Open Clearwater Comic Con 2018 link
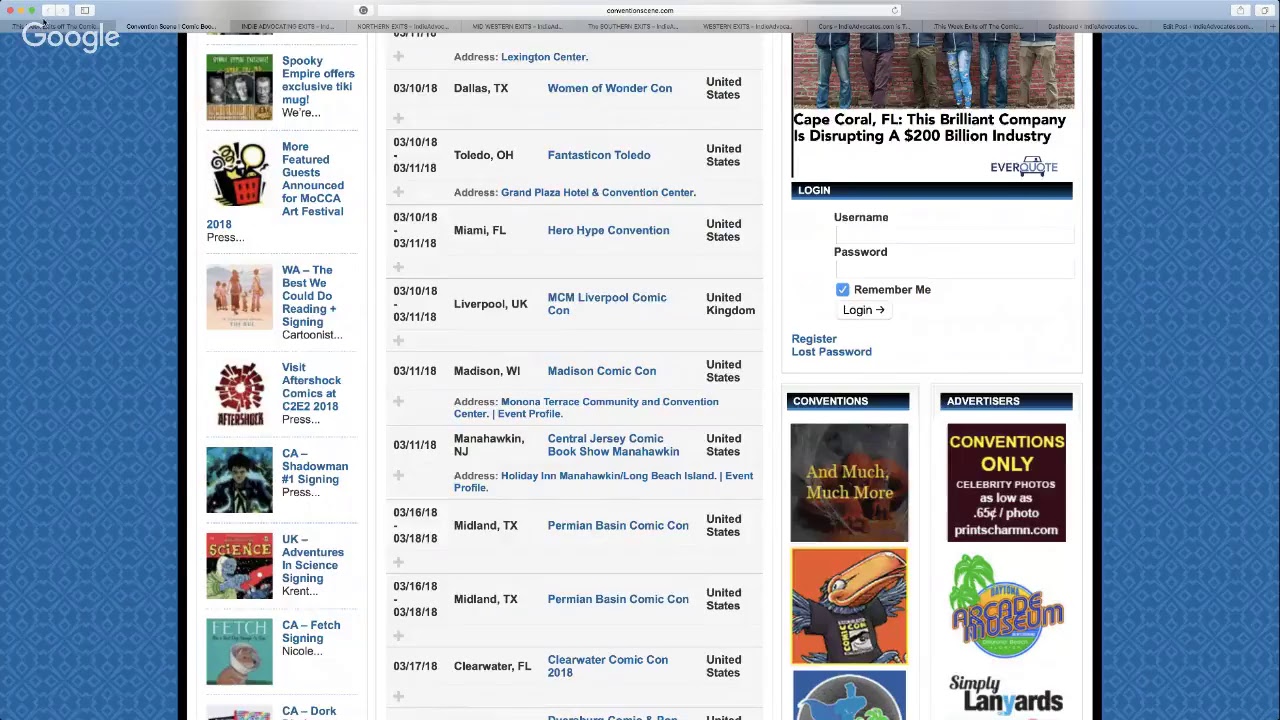This screenshot has width=1280, height=720. pos(607,666)
